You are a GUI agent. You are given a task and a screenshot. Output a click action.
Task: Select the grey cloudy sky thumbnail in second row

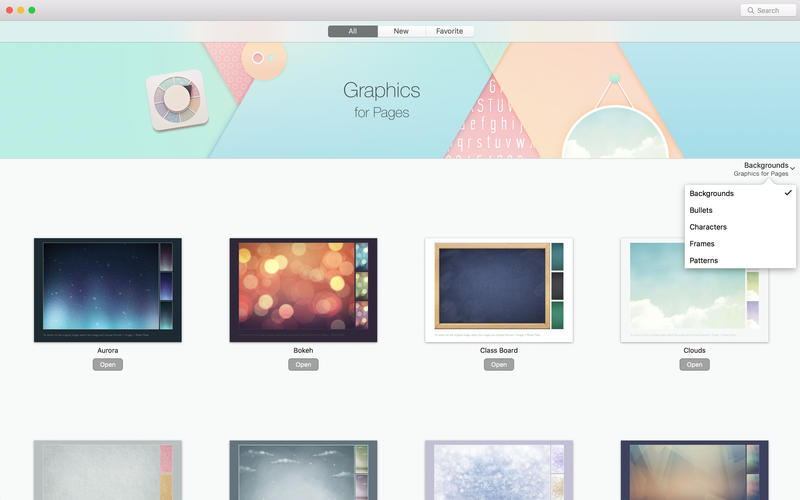[303, 470]
